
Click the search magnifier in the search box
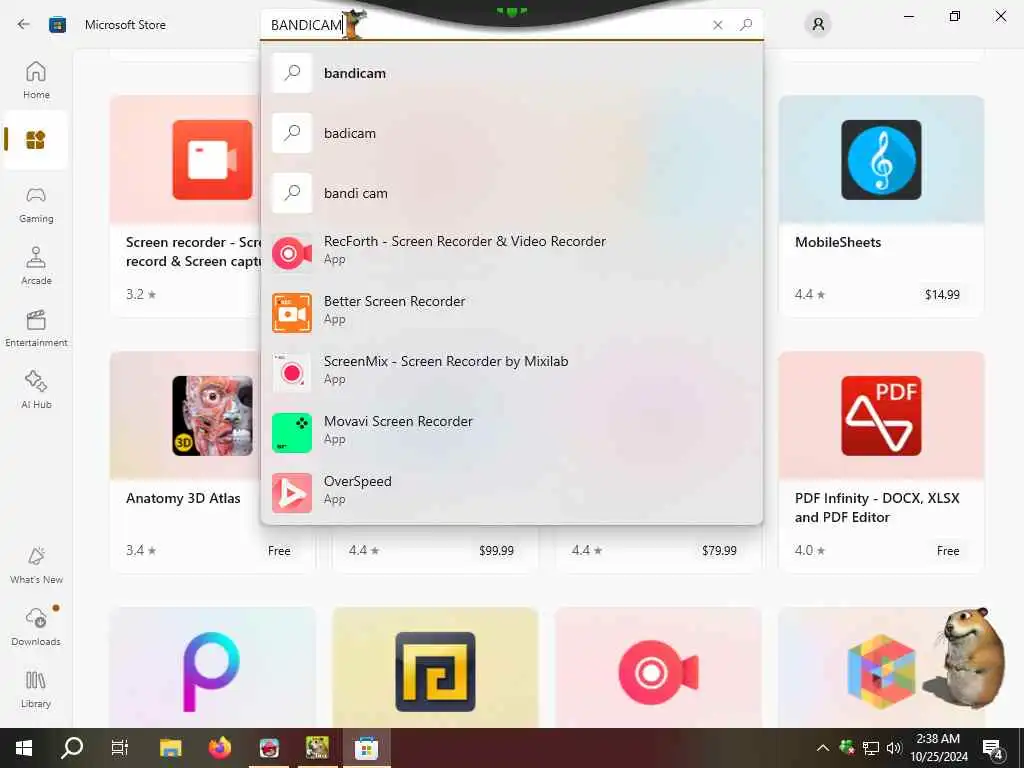pos(746,25)
